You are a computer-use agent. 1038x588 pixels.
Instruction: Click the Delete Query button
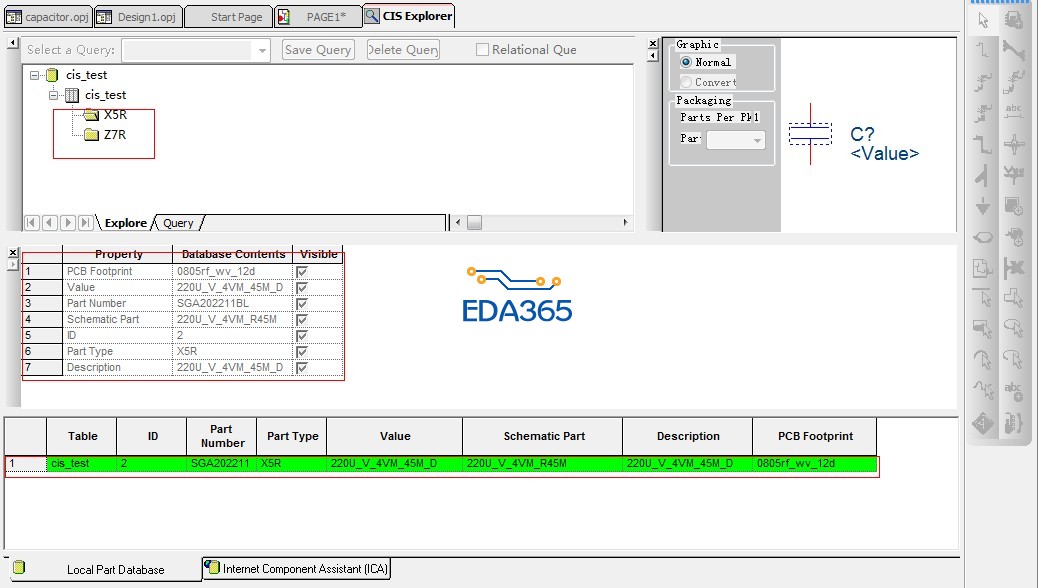[403, 50]
